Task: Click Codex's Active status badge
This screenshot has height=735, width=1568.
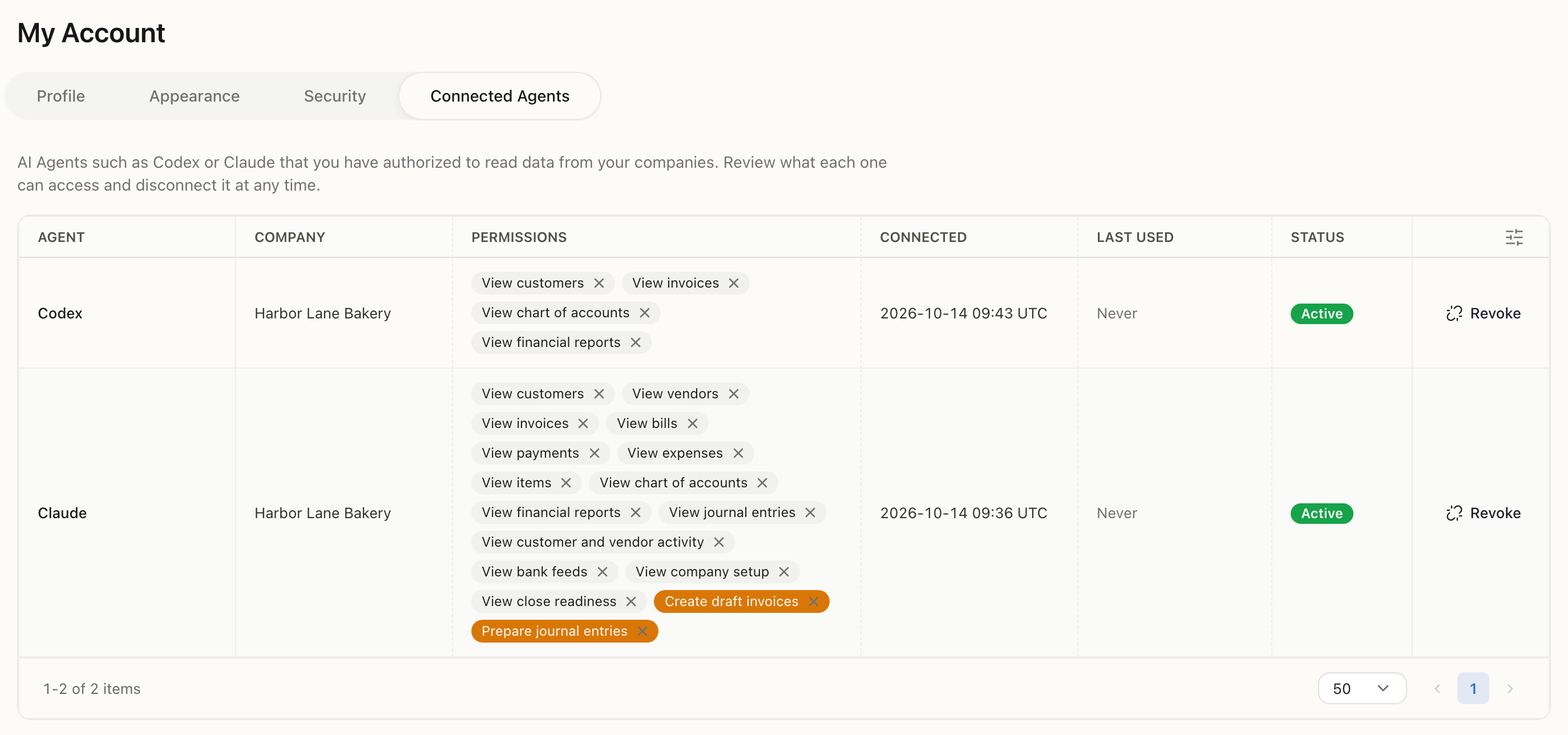Action: [x=1322, y=314]
